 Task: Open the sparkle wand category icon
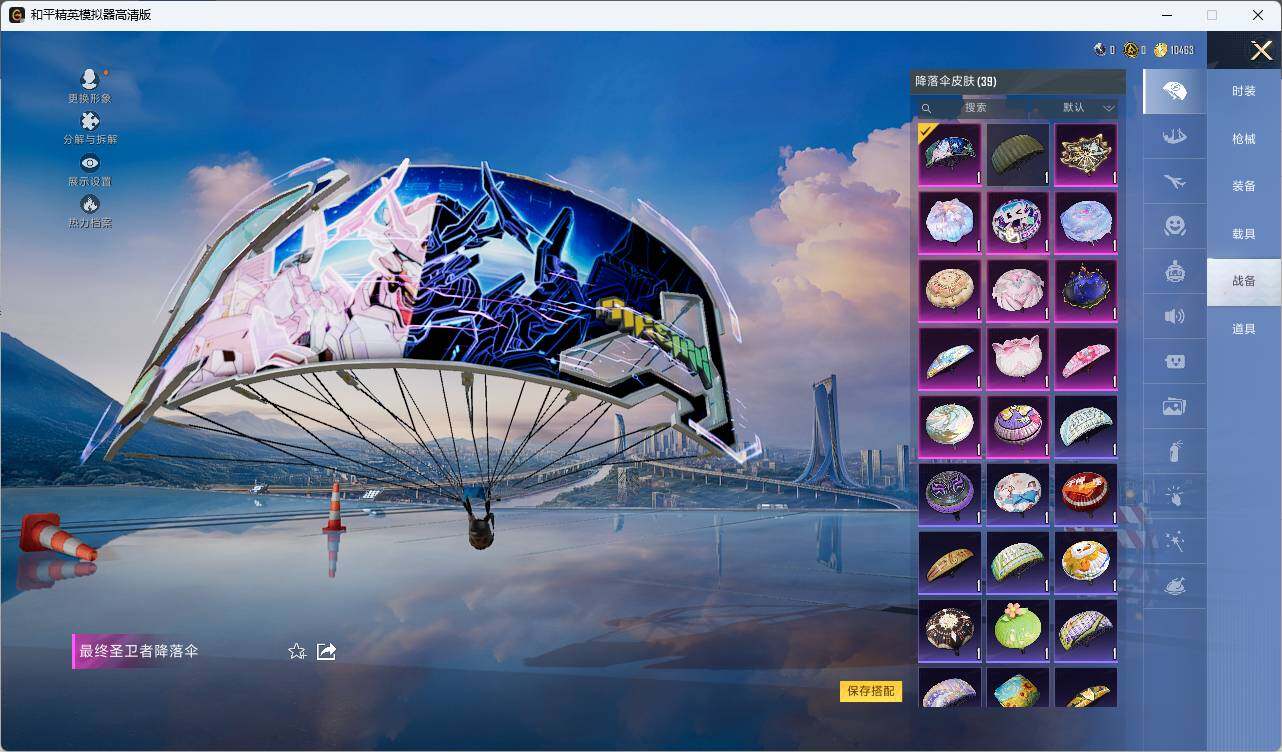click(1175, 541)
